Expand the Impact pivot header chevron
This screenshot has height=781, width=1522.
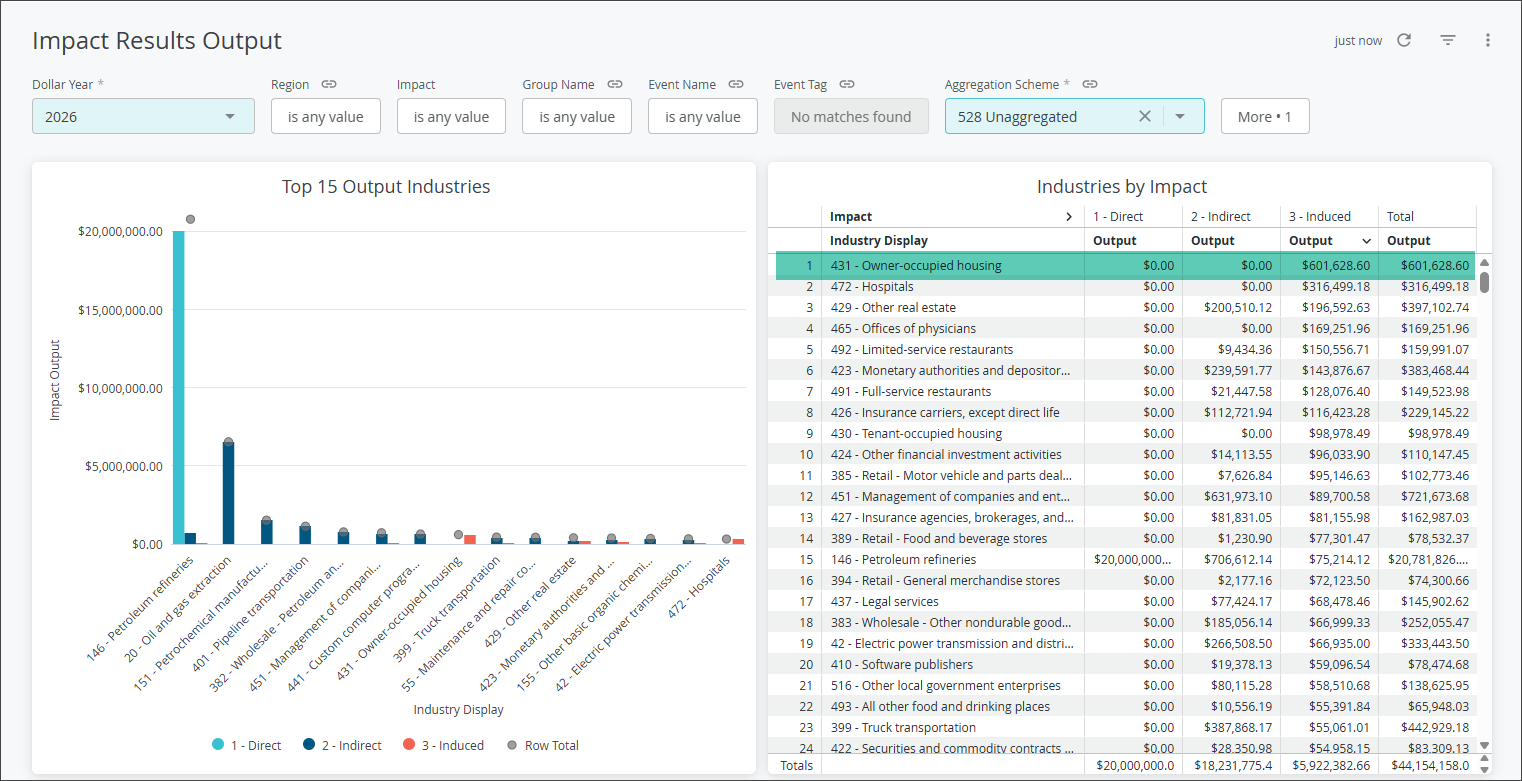pos(1069,217)
